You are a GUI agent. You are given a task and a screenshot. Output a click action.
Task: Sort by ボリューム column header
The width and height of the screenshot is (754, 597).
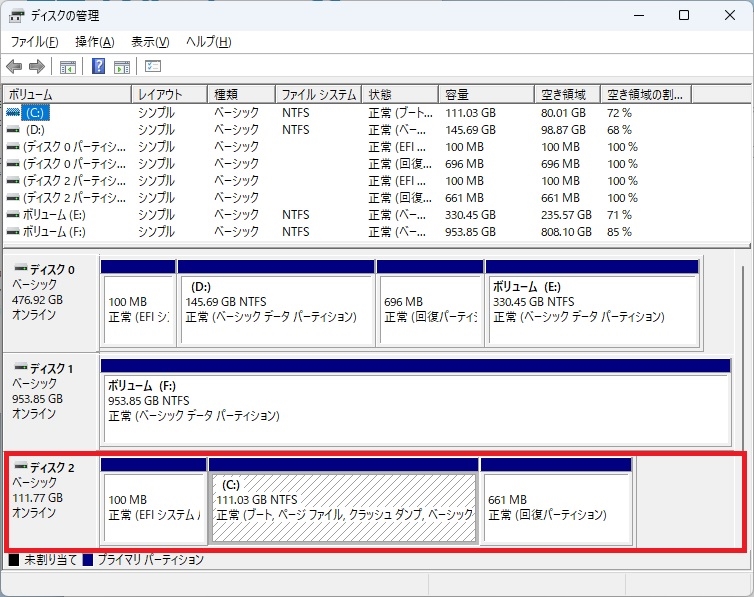click(67, 94)
